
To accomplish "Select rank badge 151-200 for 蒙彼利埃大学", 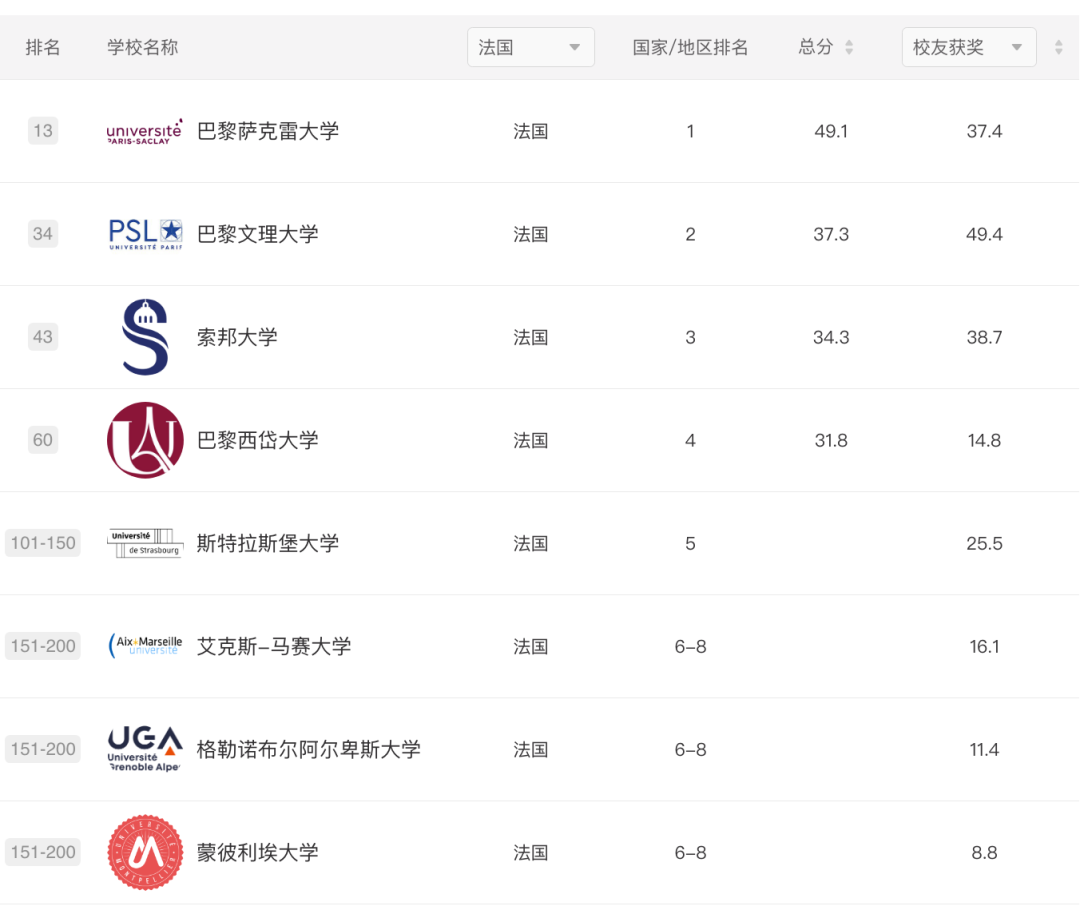I will 43,852.
